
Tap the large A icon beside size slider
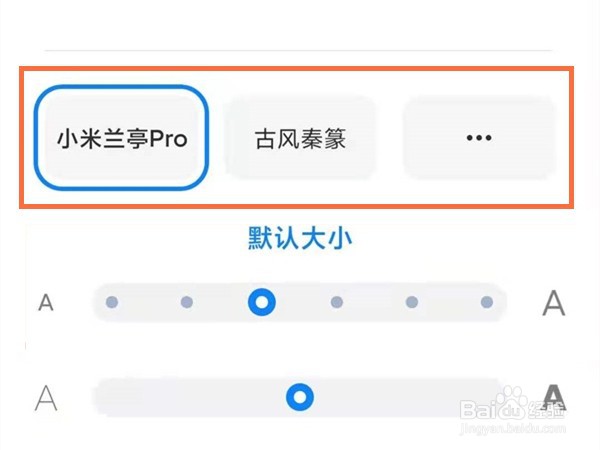[554, 303]
